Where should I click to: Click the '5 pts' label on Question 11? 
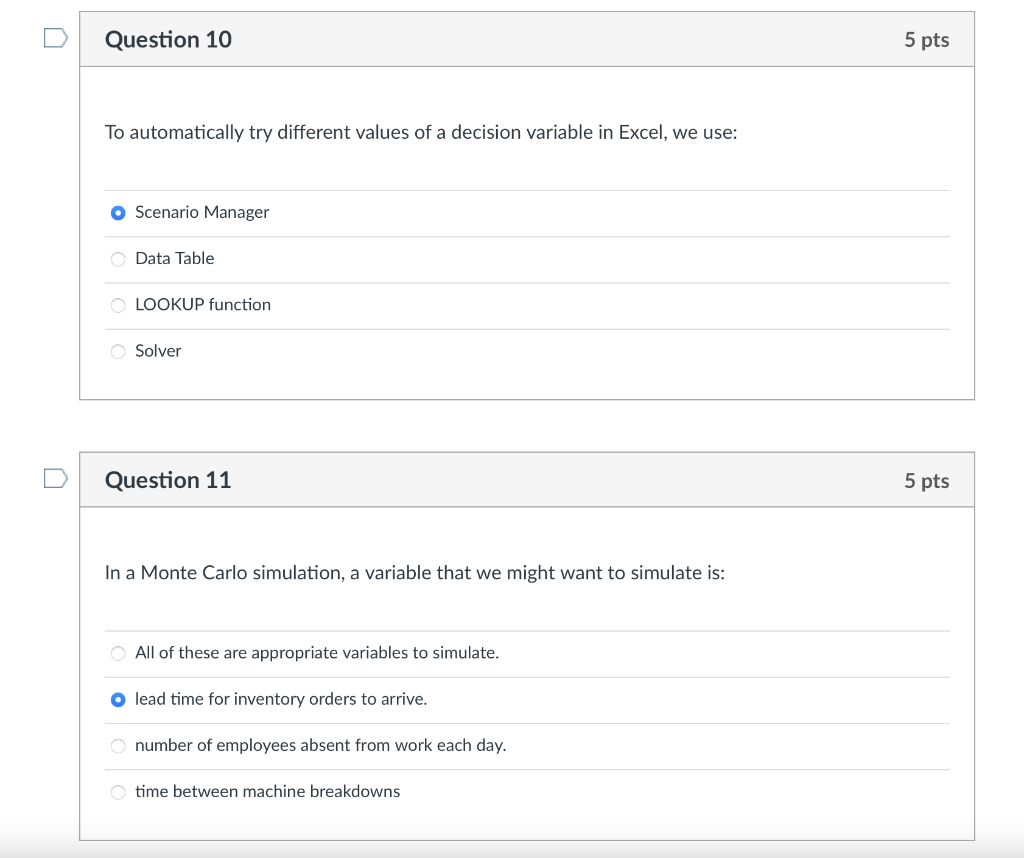tap(925, 479)
